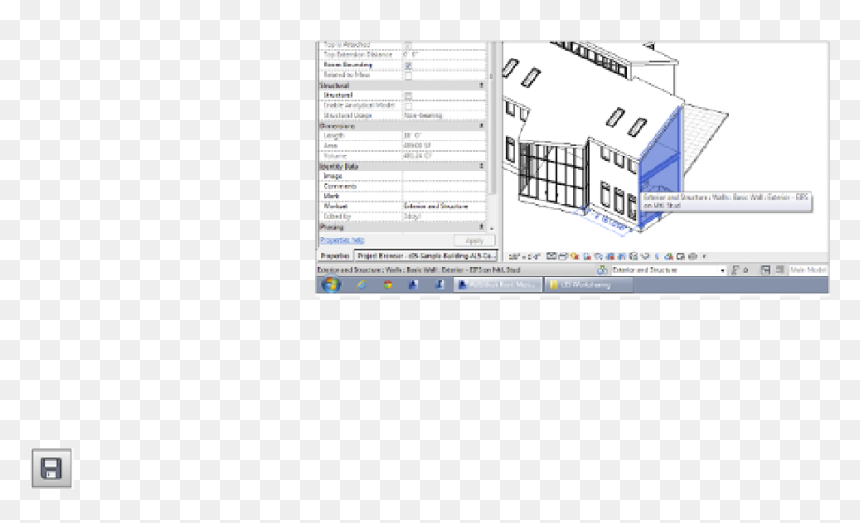
Task: Click the Area dimension value
Action: (444, 145)
